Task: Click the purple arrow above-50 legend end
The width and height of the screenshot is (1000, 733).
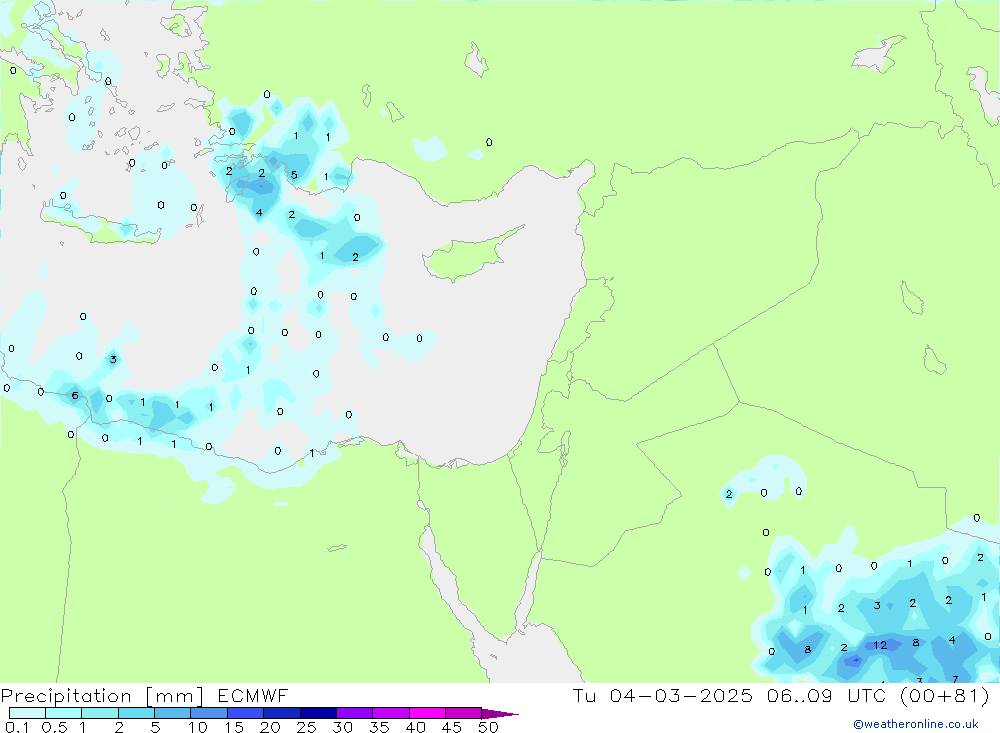Action: pyautogui.click(x=500, y=714)
